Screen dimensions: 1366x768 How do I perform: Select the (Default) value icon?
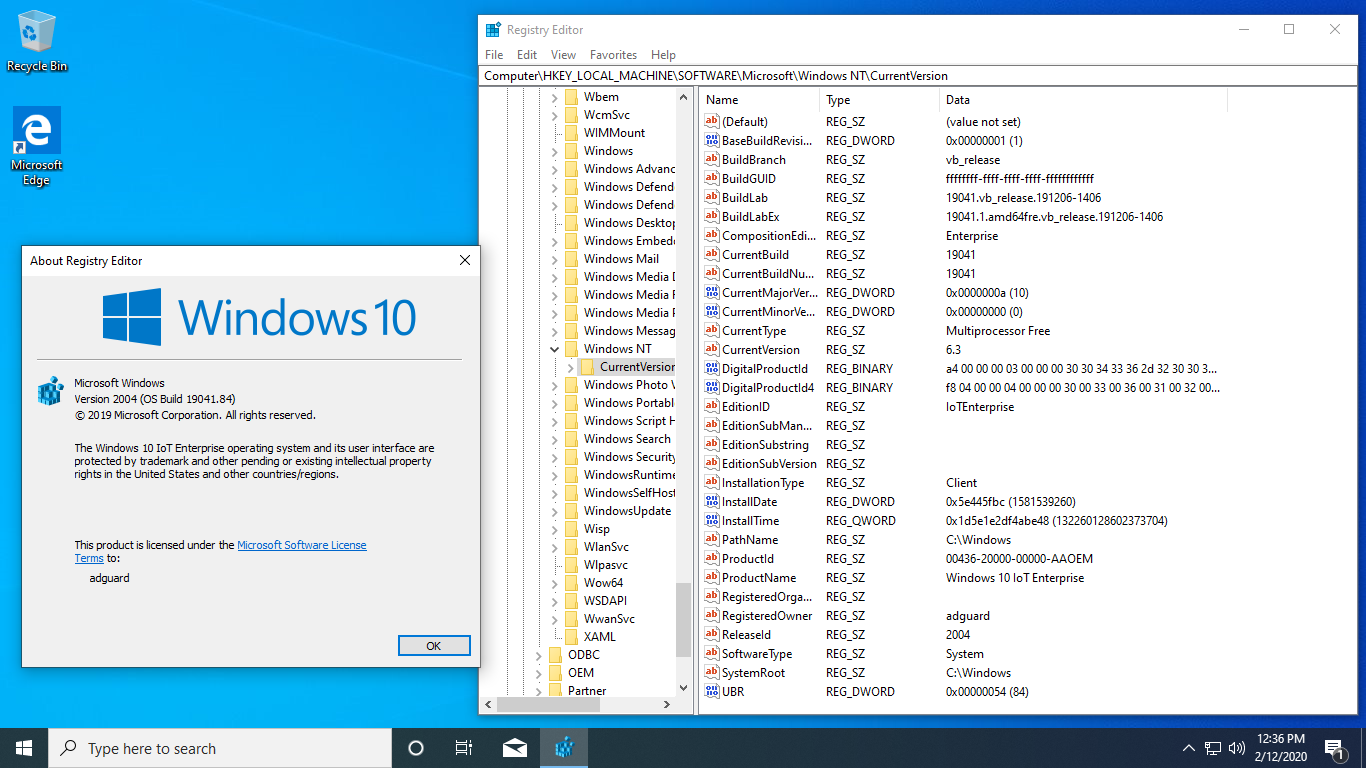[x=712, y=122]
